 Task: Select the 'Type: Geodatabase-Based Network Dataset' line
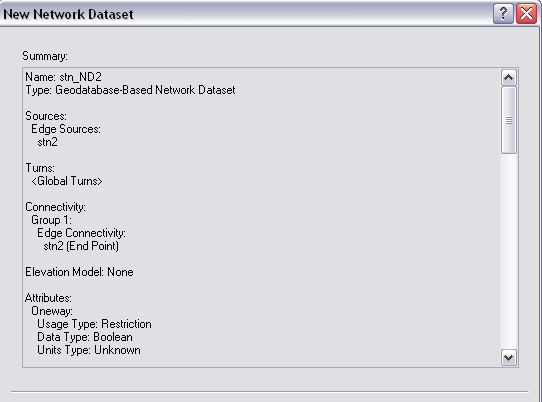click(x=130, y=90)
